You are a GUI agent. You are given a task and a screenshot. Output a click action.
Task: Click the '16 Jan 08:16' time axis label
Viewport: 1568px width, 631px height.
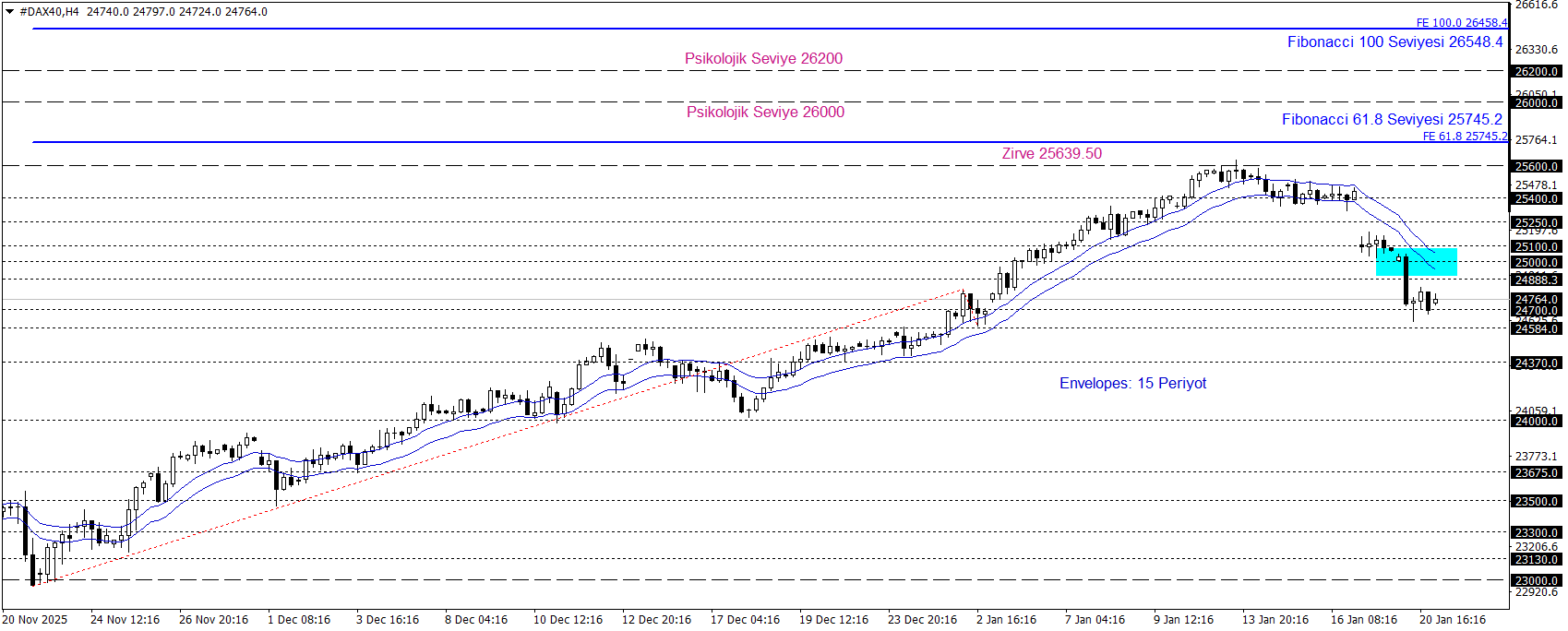coord(1364,619)
